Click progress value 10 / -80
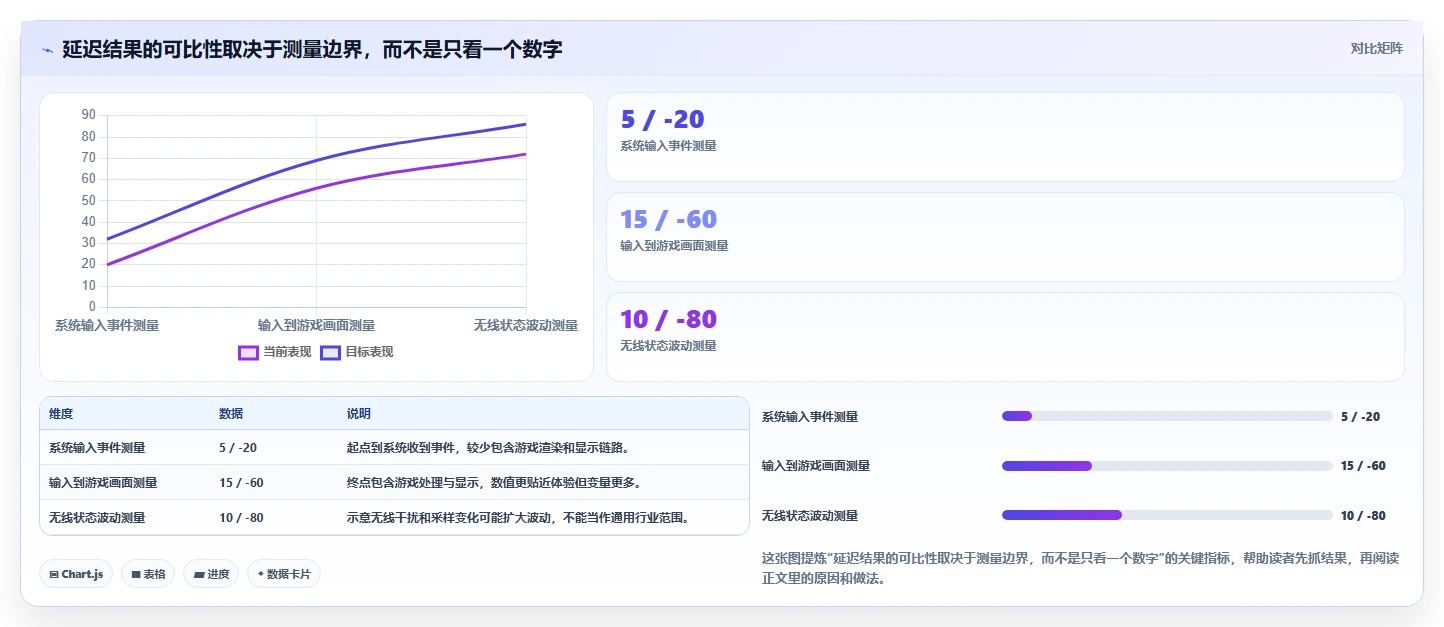The image size is (1444, 627). pos(1363,516)
